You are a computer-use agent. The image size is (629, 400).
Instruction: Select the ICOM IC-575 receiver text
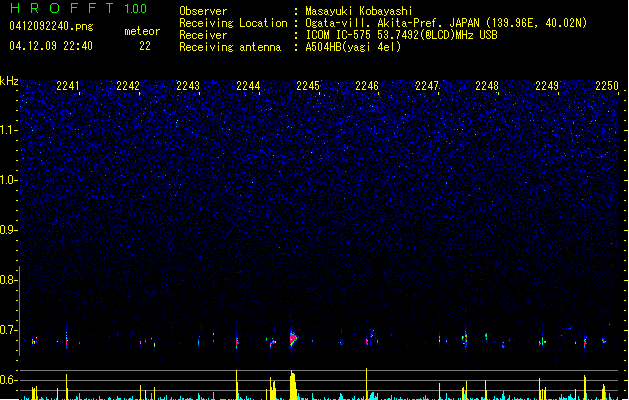(x=401, y=35)
